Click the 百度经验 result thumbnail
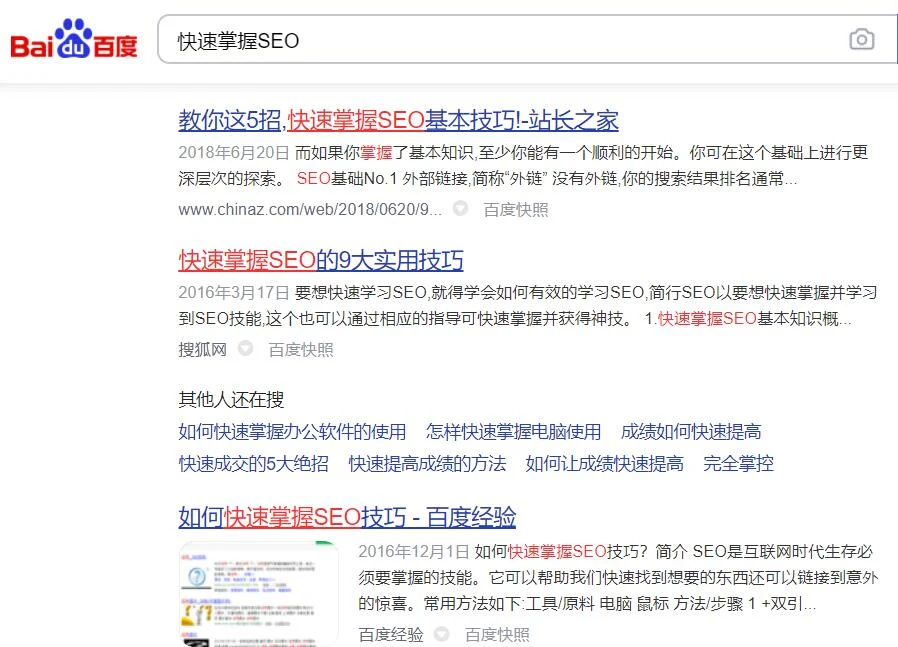 pos(258,594)
